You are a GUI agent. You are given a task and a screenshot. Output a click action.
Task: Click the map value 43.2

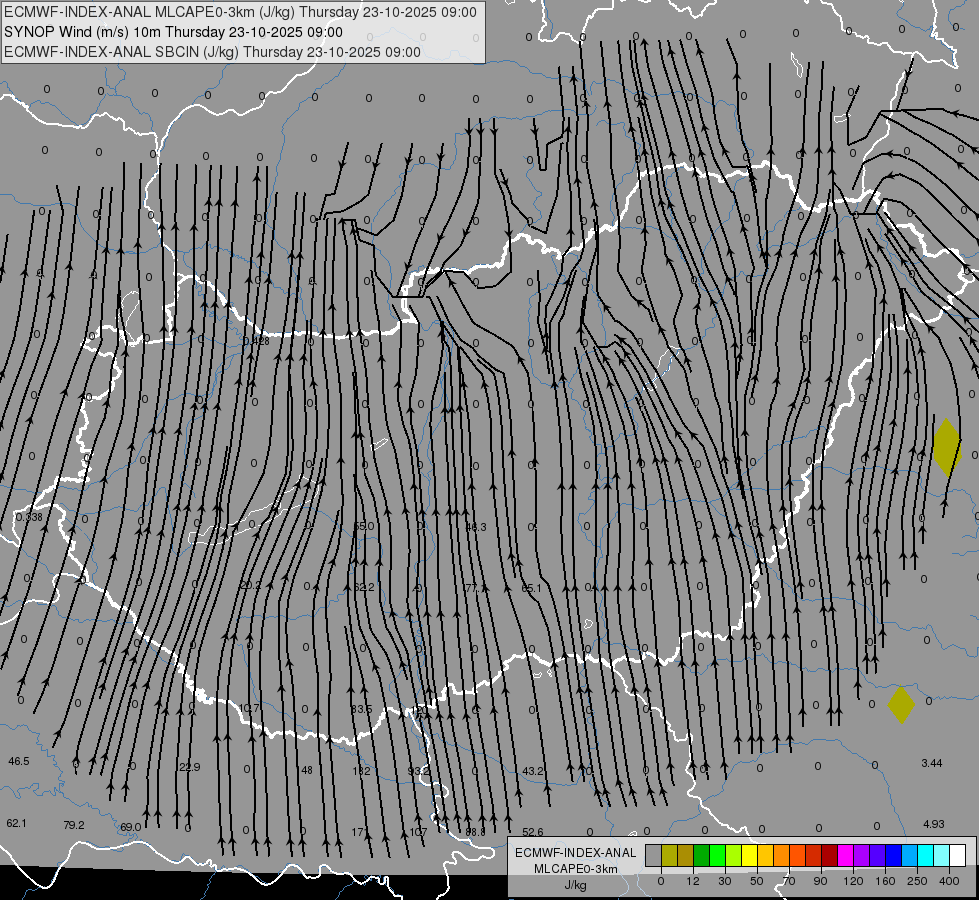click(x=533, y=771)
